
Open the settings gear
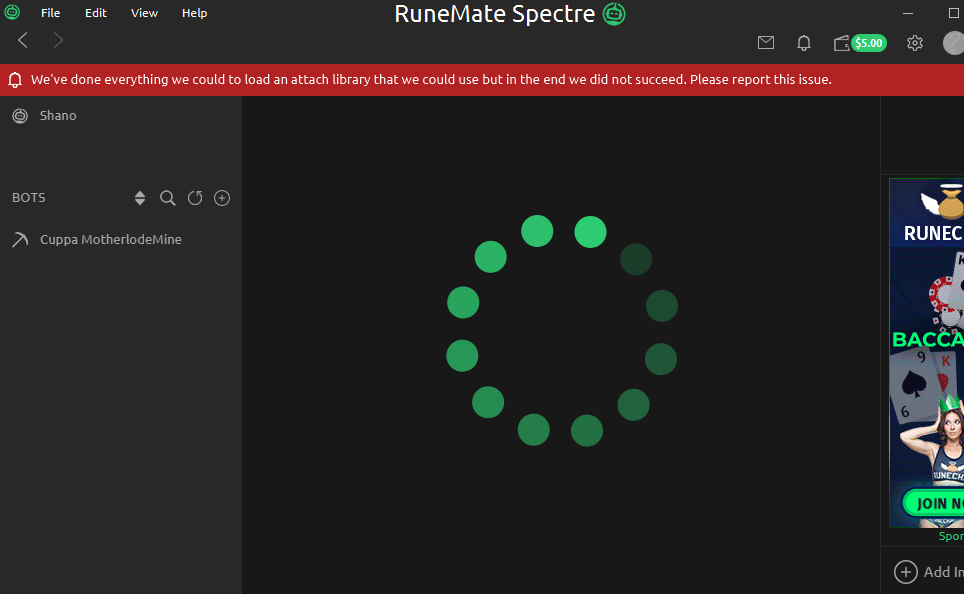point(915,42)
